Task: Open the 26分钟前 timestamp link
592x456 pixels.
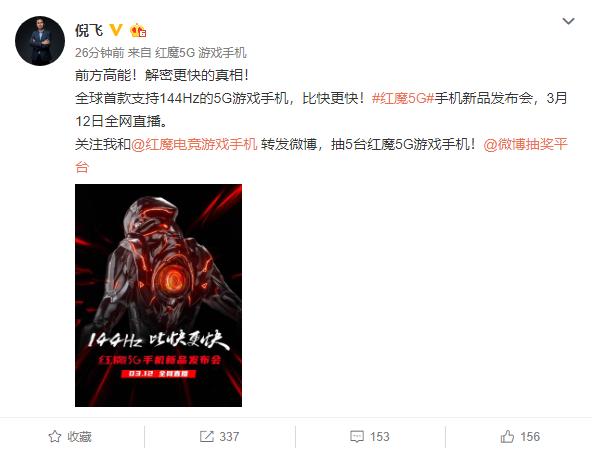Action: click(x=99, y=52)
